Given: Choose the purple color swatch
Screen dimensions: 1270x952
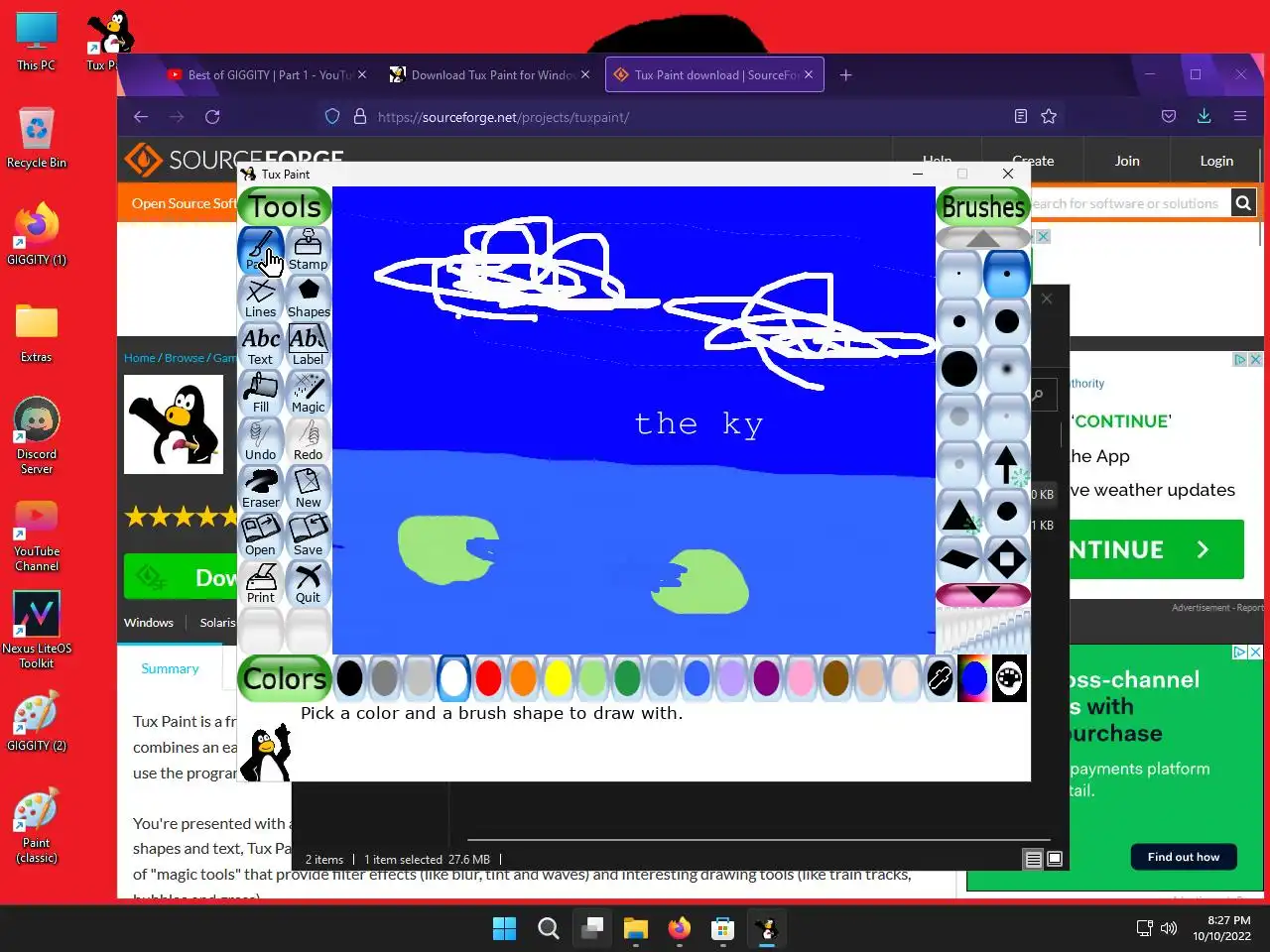Looking at the screenshot, I should [x=766, y=678].
